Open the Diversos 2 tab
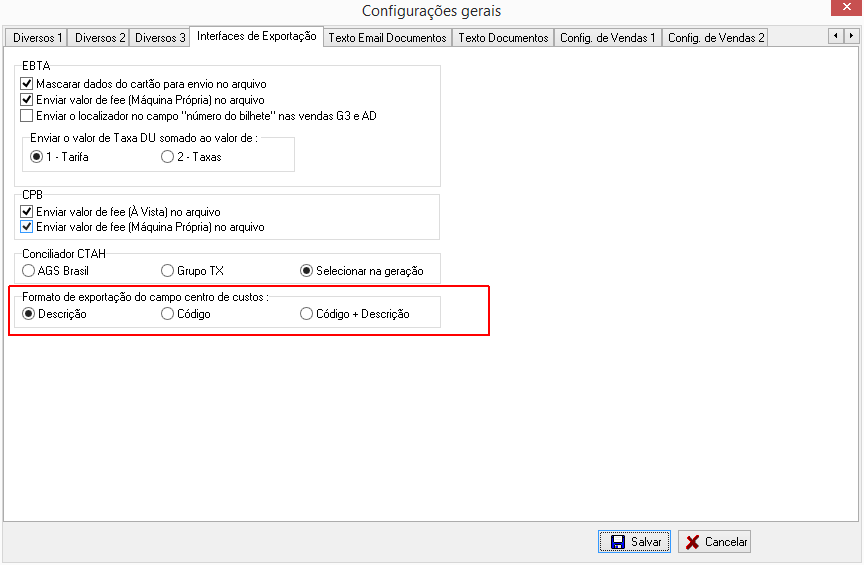 [x=99, y=38]
